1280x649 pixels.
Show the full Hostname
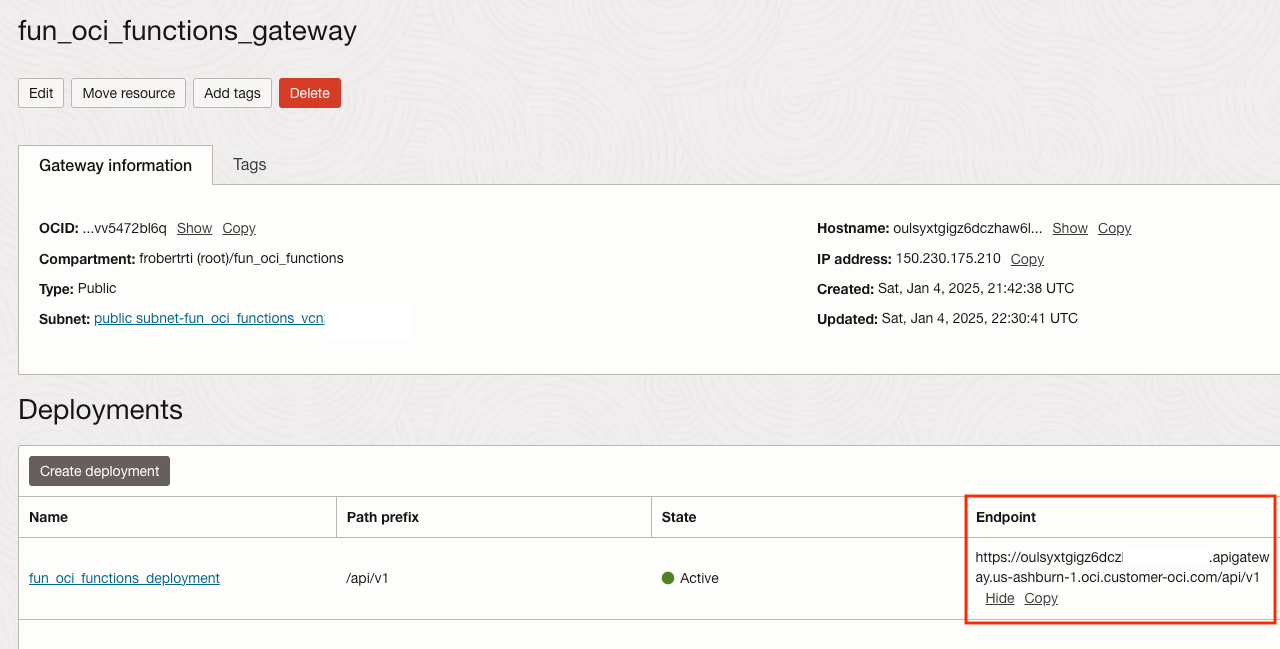[1069, 228]
